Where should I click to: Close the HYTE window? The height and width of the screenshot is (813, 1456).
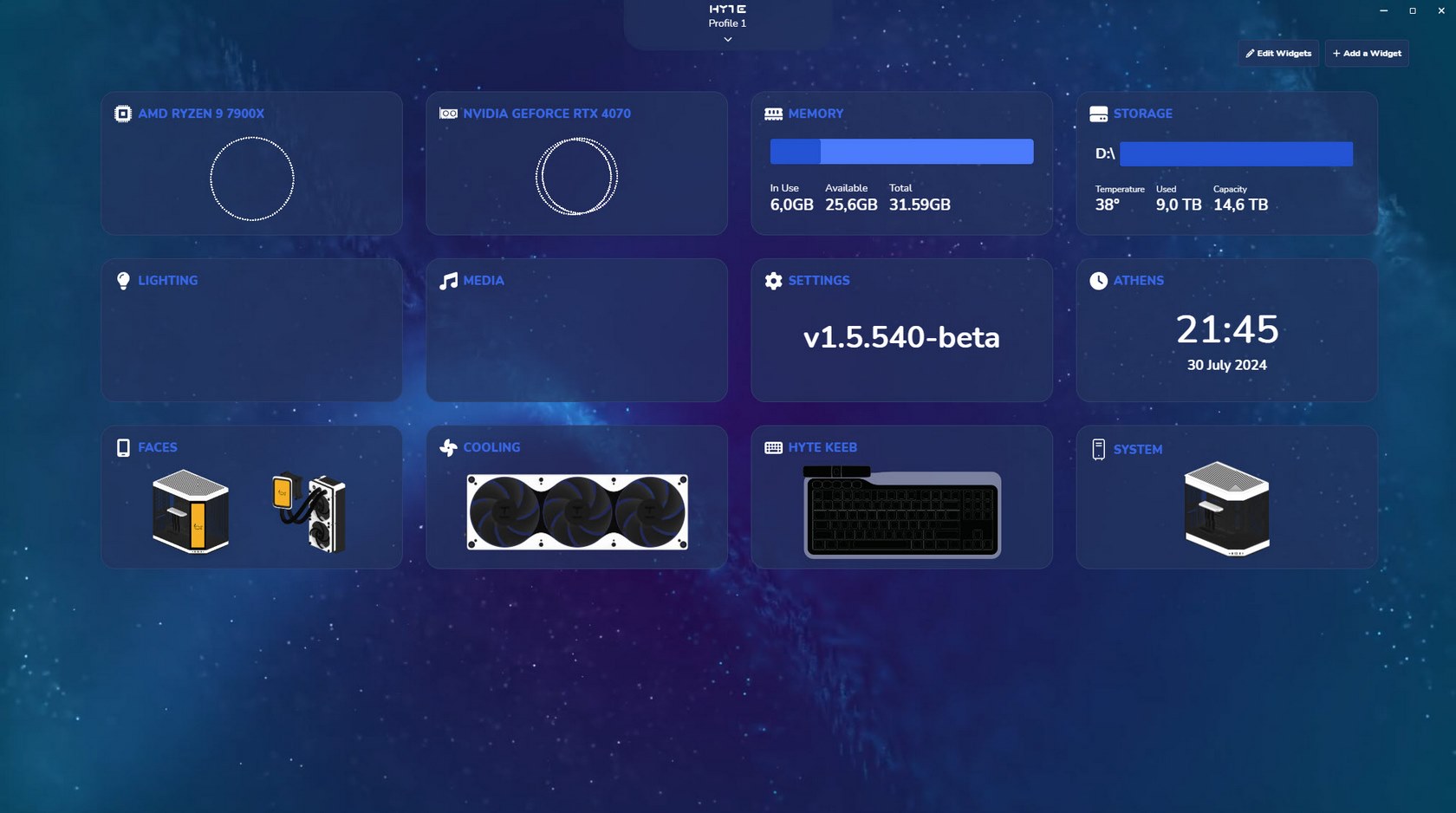tap(1441, 10)
